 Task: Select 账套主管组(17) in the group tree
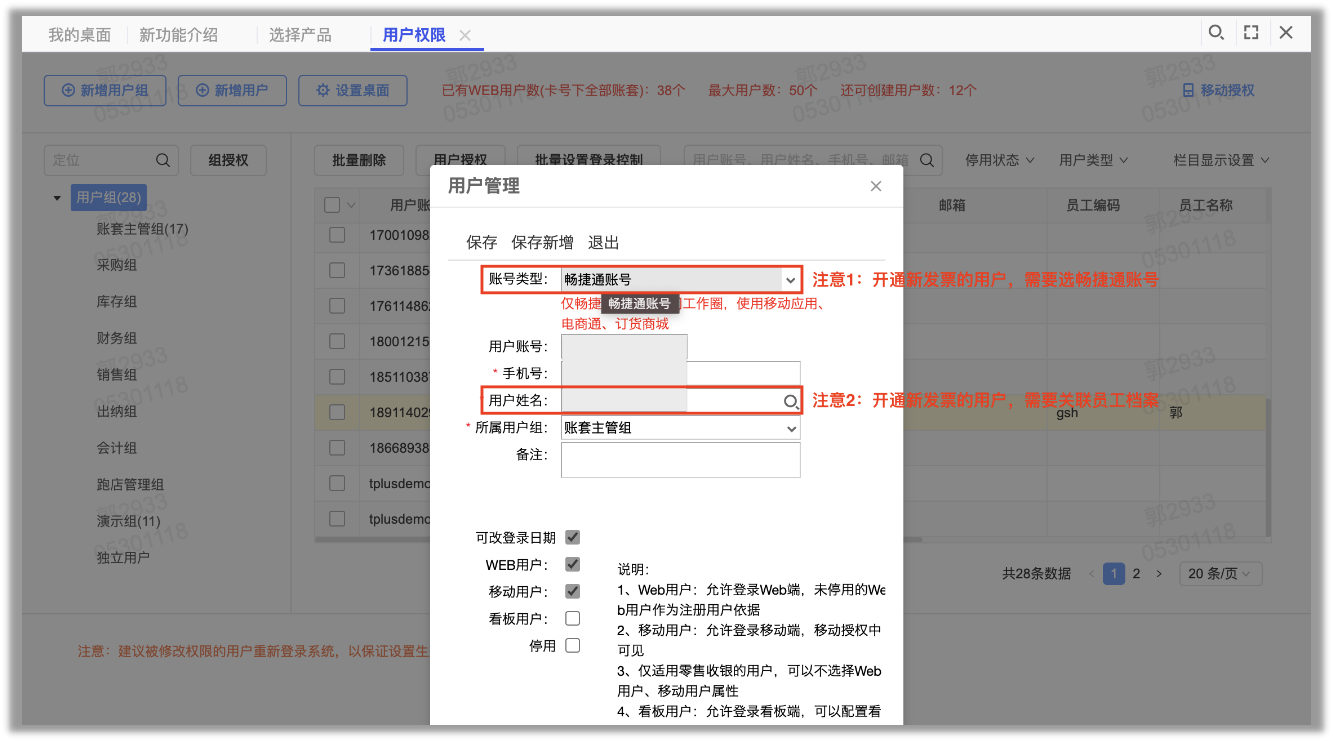142,229
